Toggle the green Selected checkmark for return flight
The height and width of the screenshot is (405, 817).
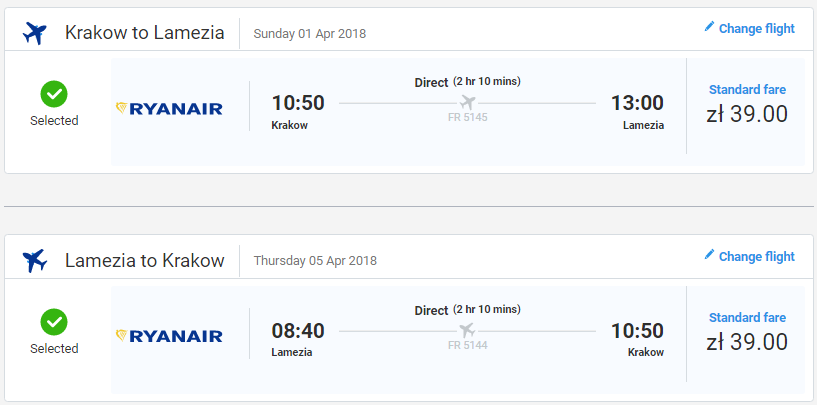(x=54, y=322)
